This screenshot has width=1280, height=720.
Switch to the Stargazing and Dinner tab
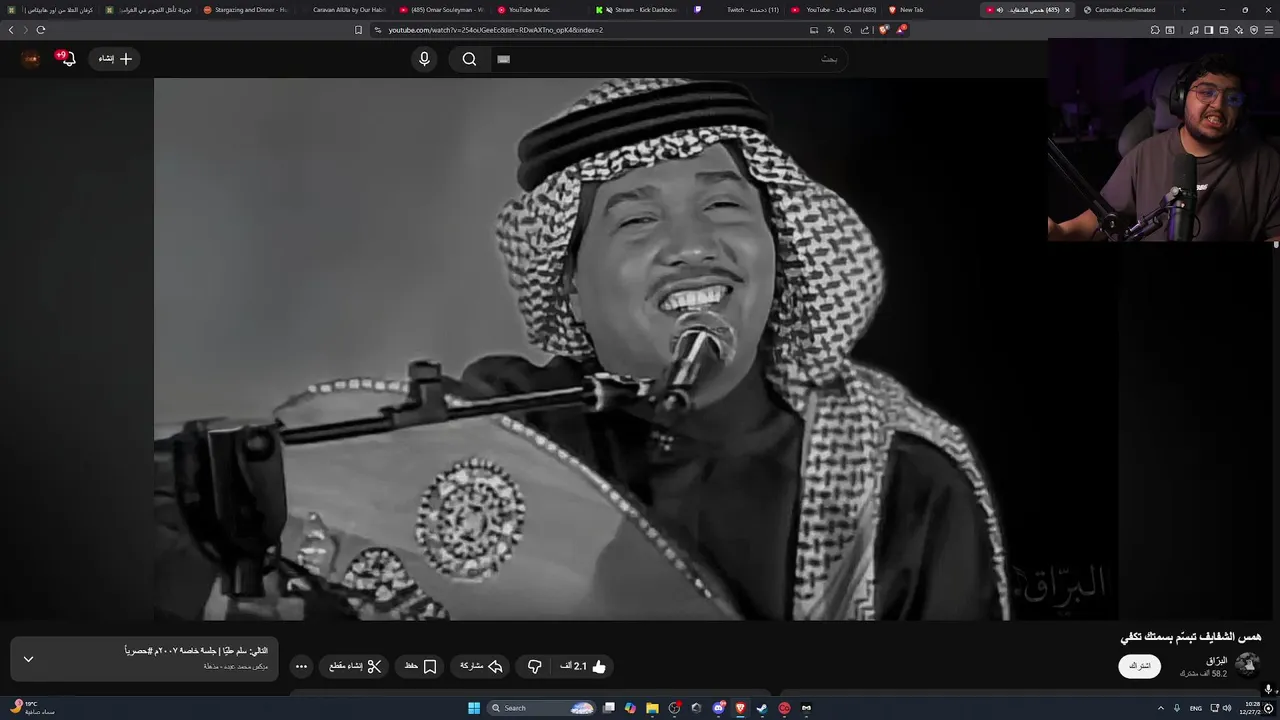[x=244, y=10]
